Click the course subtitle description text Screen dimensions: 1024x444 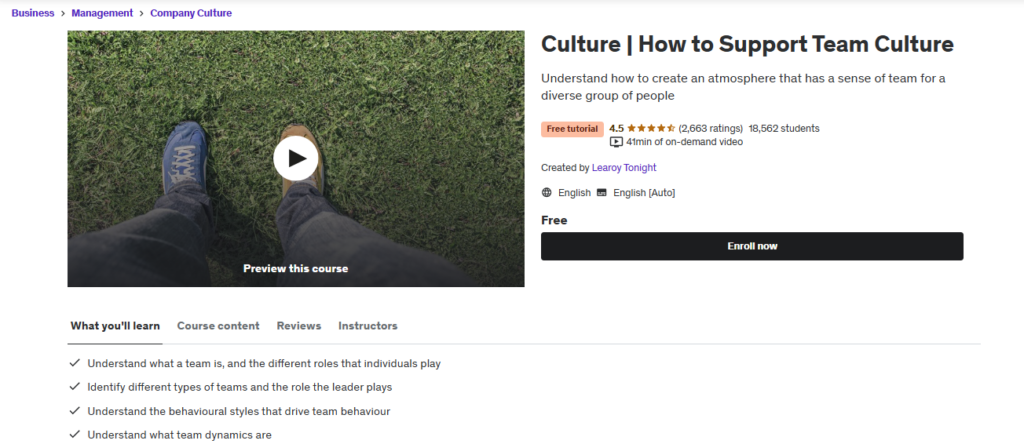(743, 87)
